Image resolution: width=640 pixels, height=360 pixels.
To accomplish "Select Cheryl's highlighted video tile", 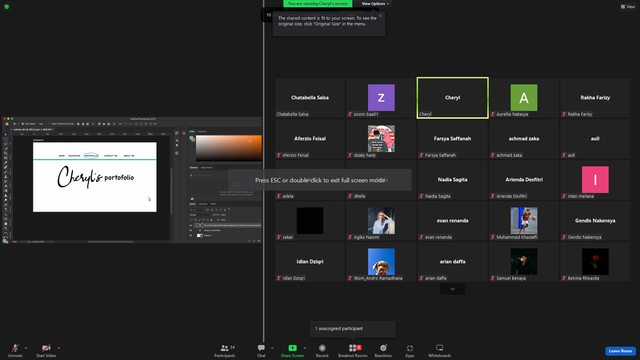I will pos(452,98).
